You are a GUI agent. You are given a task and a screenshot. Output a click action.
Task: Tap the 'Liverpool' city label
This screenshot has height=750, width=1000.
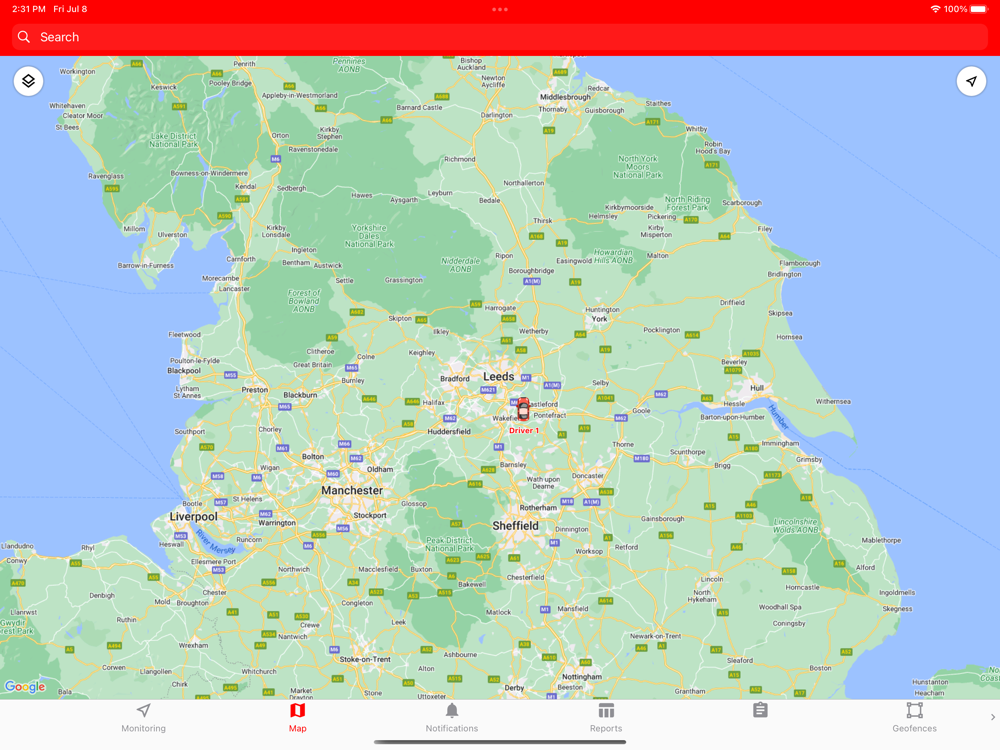[x=193, y=517]
